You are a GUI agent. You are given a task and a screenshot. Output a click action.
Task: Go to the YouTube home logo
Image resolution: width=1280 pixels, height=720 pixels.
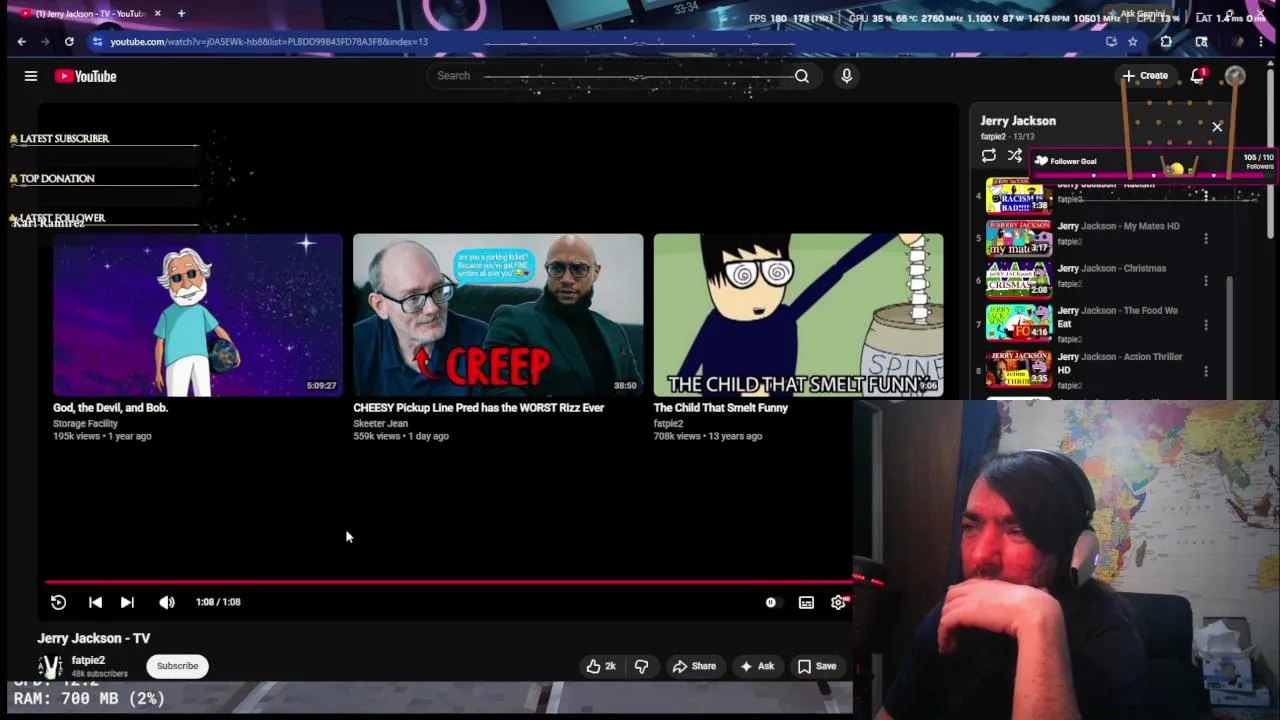point(85,76)
